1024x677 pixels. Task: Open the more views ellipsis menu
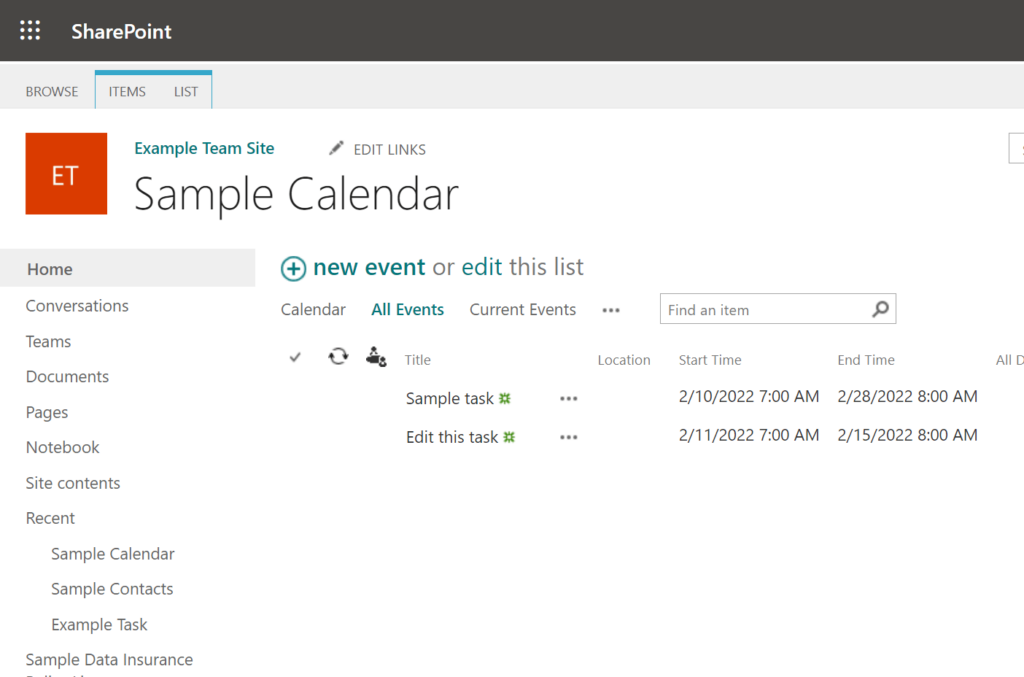[611, 311]
